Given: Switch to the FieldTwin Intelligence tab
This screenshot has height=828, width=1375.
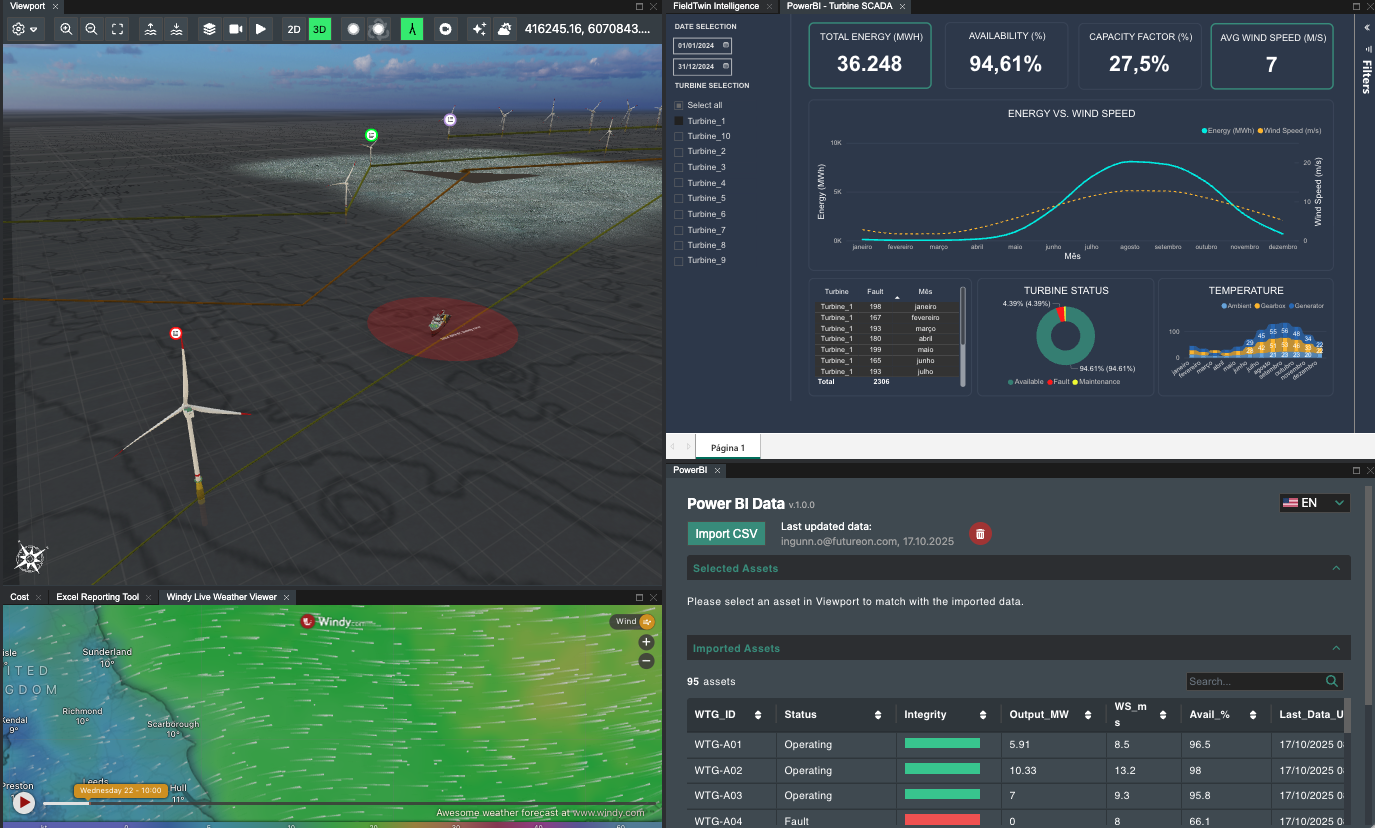Looking at the screenshot, I should tap(716, 6).
